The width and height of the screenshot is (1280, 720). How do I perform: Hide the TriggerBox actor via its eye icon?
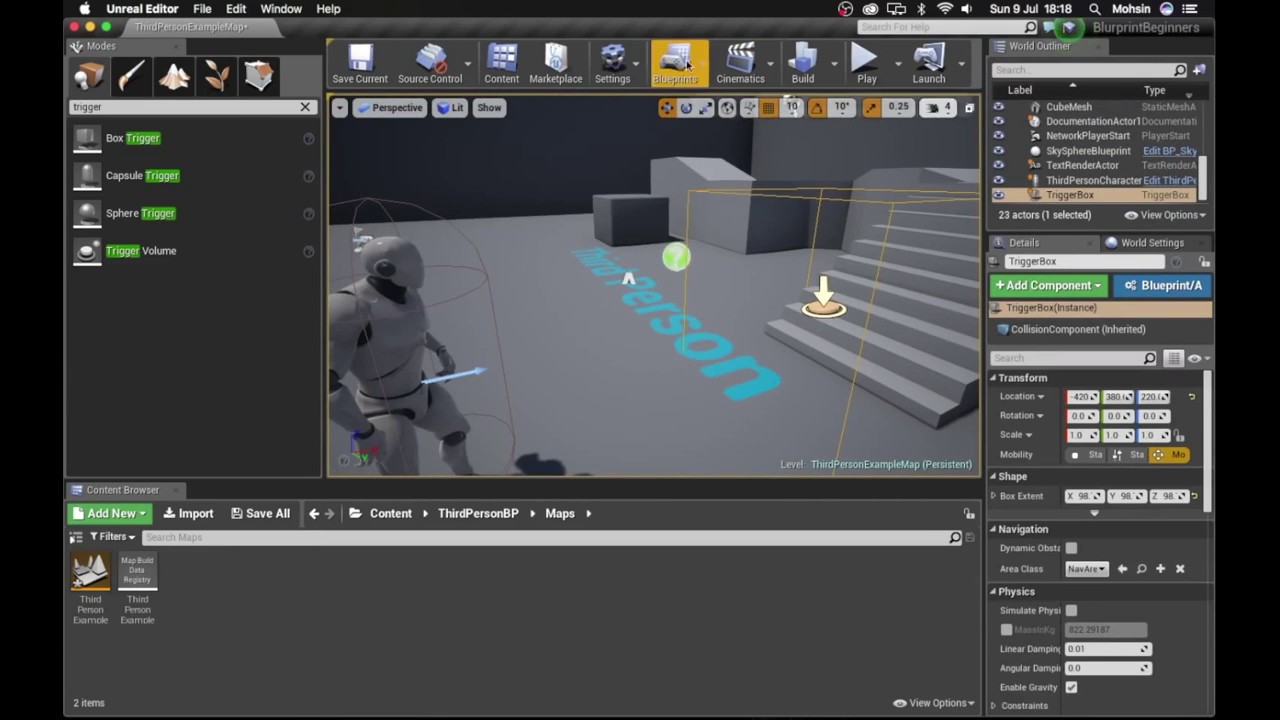998,195
